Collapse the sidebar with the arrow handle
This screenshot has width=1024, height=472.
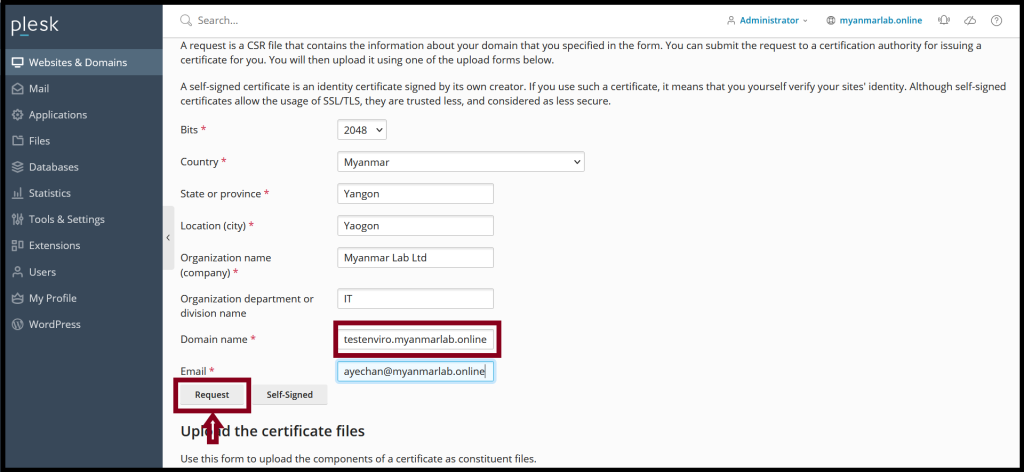[168, 238]
